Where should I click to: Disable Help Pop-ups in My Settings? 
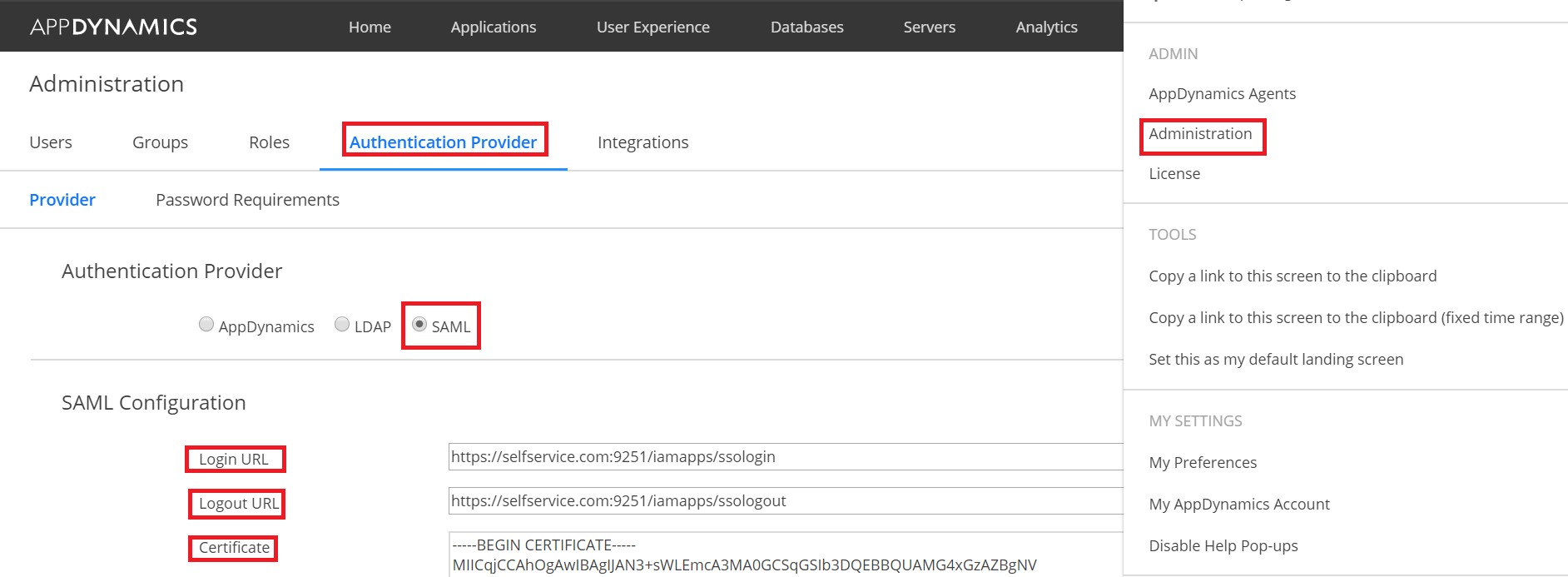click(x=1223, y=546)
